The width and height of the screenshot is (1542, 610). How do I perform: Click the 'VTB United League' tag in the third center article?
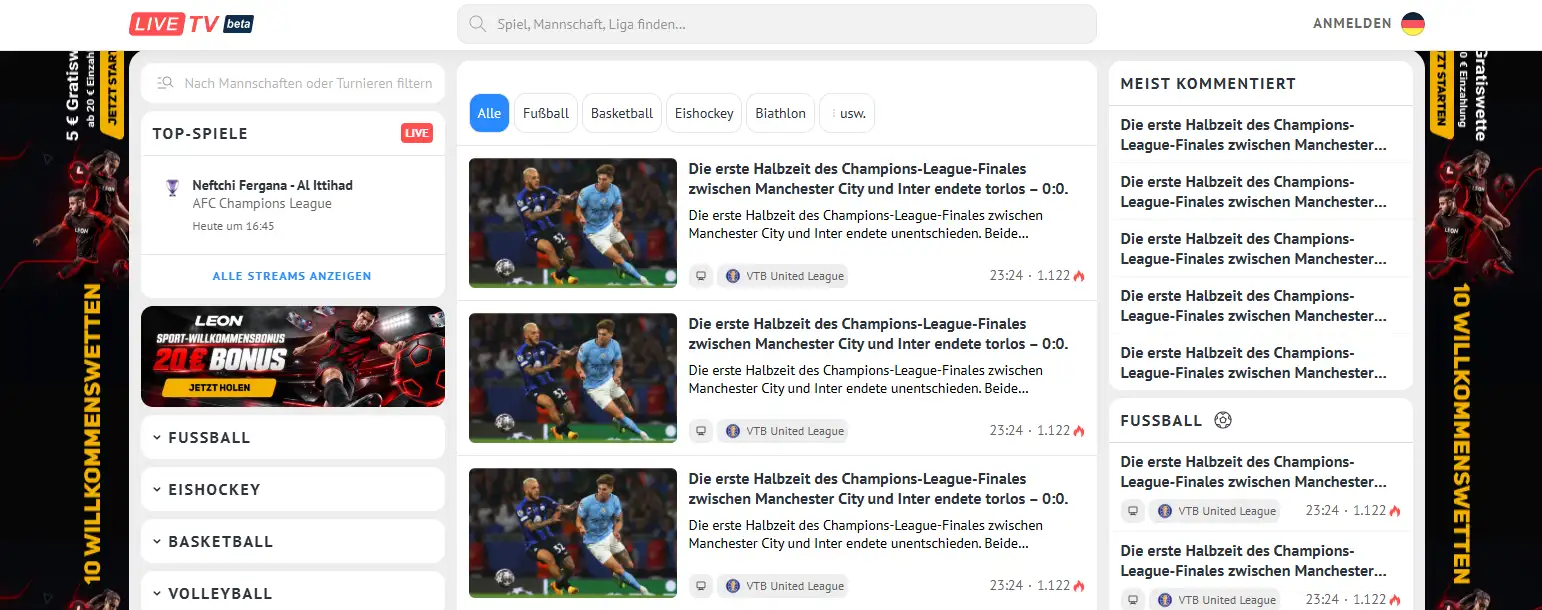(783, 586)
